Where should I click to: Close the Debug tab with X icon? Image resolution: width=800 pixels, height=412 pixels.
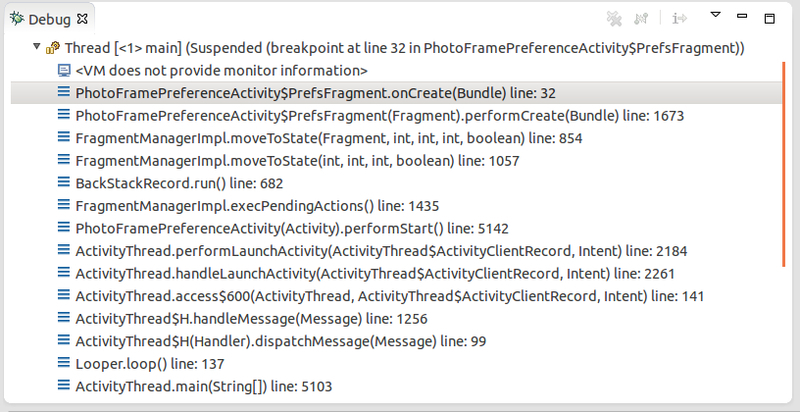coord(82,19)
